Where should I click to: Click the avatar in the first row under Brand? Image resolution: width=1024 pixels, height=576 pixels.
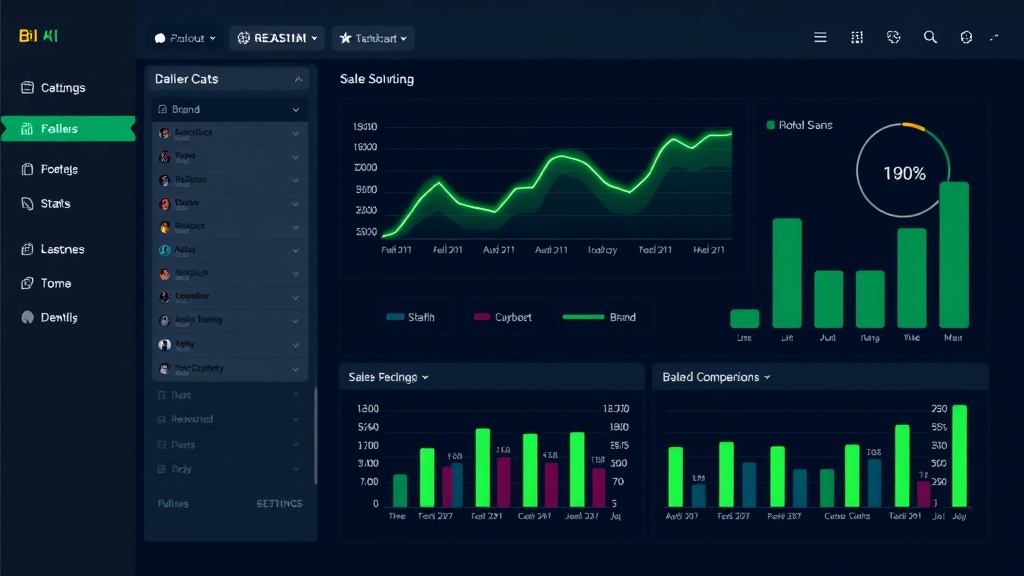click(x=165, y=133)
